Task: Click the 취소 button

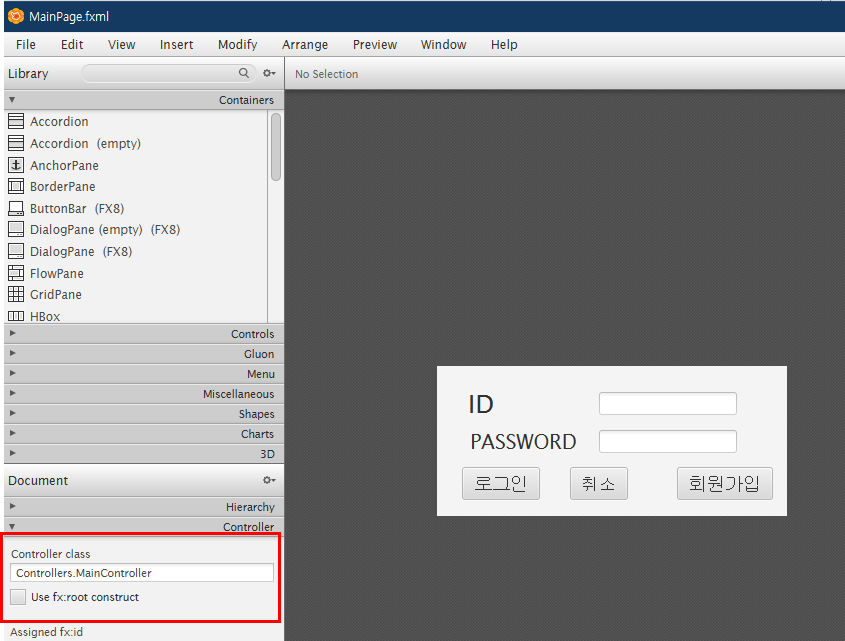Action: tap(599, 484)
